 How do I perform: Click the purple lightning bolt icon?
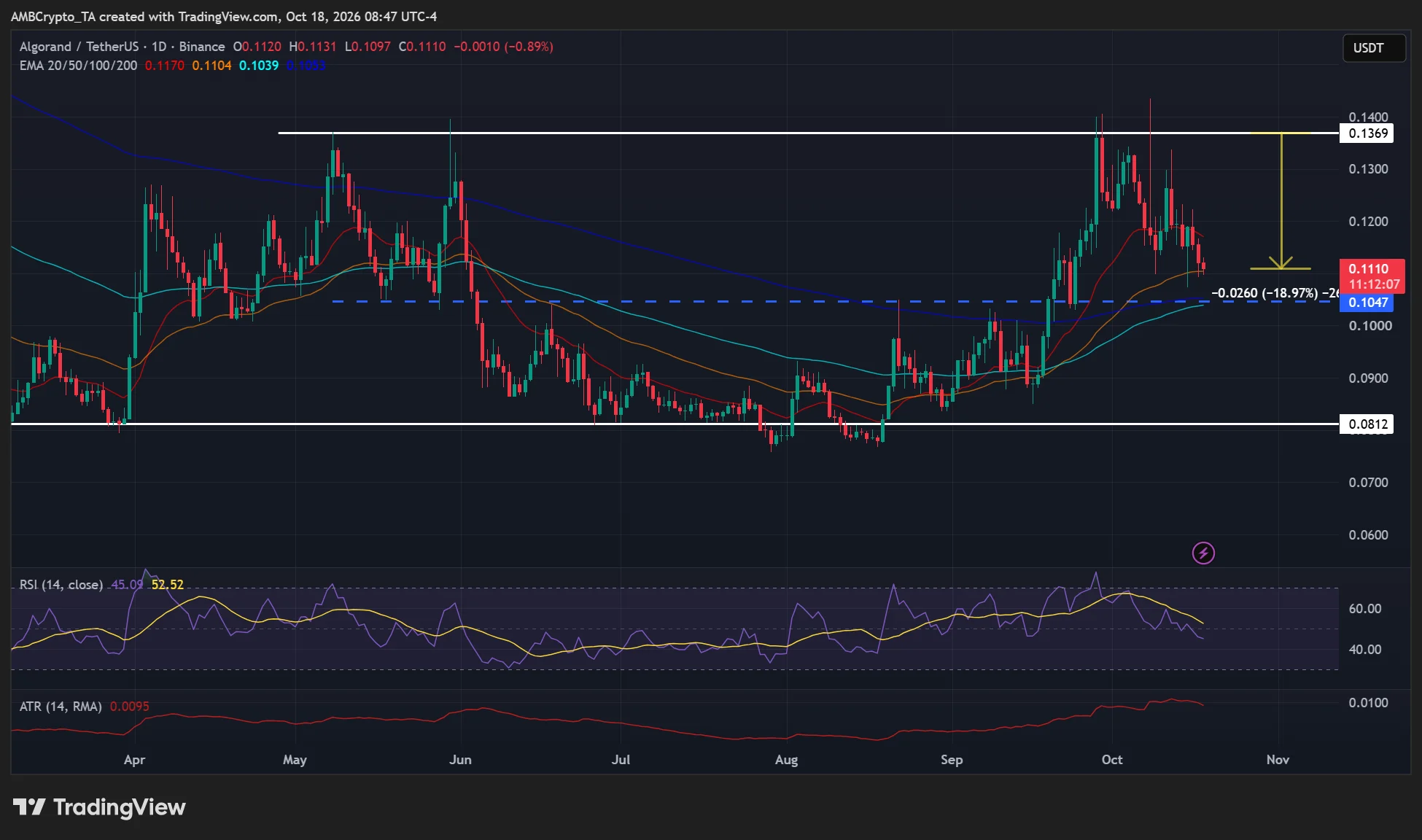(x=1203, y=553)
